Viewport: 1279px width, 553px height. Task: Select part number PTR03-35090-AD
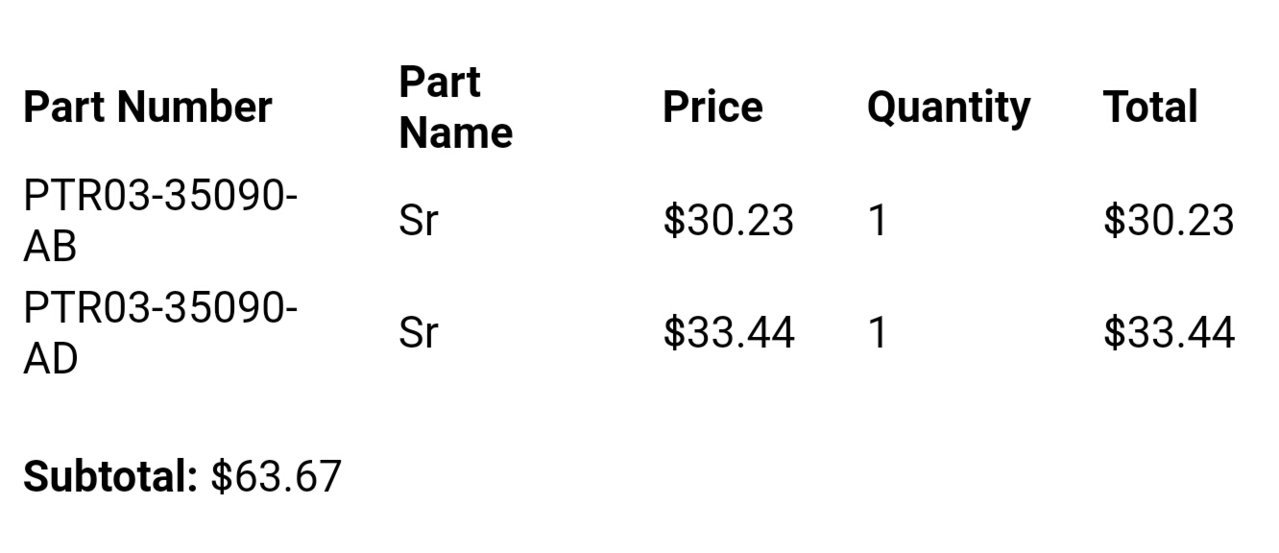[x=160, y=332]
